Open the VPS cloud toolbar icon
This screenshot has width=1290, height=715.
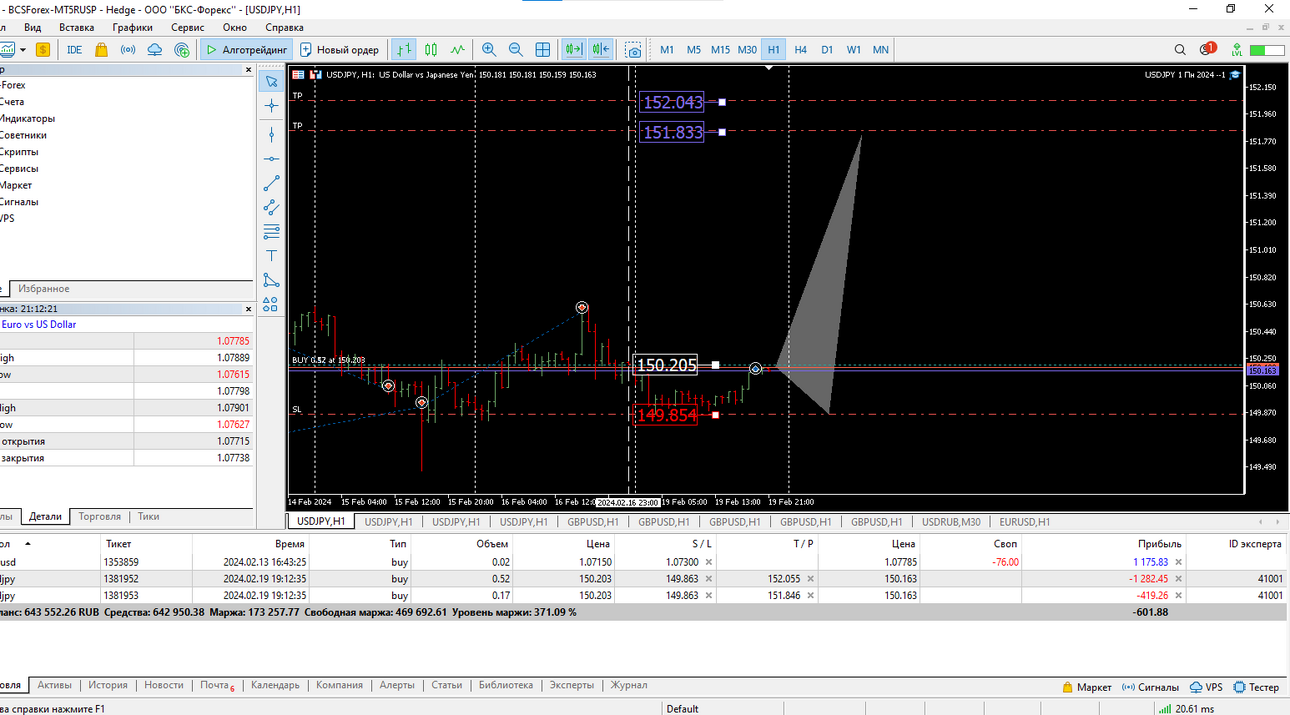155,49
